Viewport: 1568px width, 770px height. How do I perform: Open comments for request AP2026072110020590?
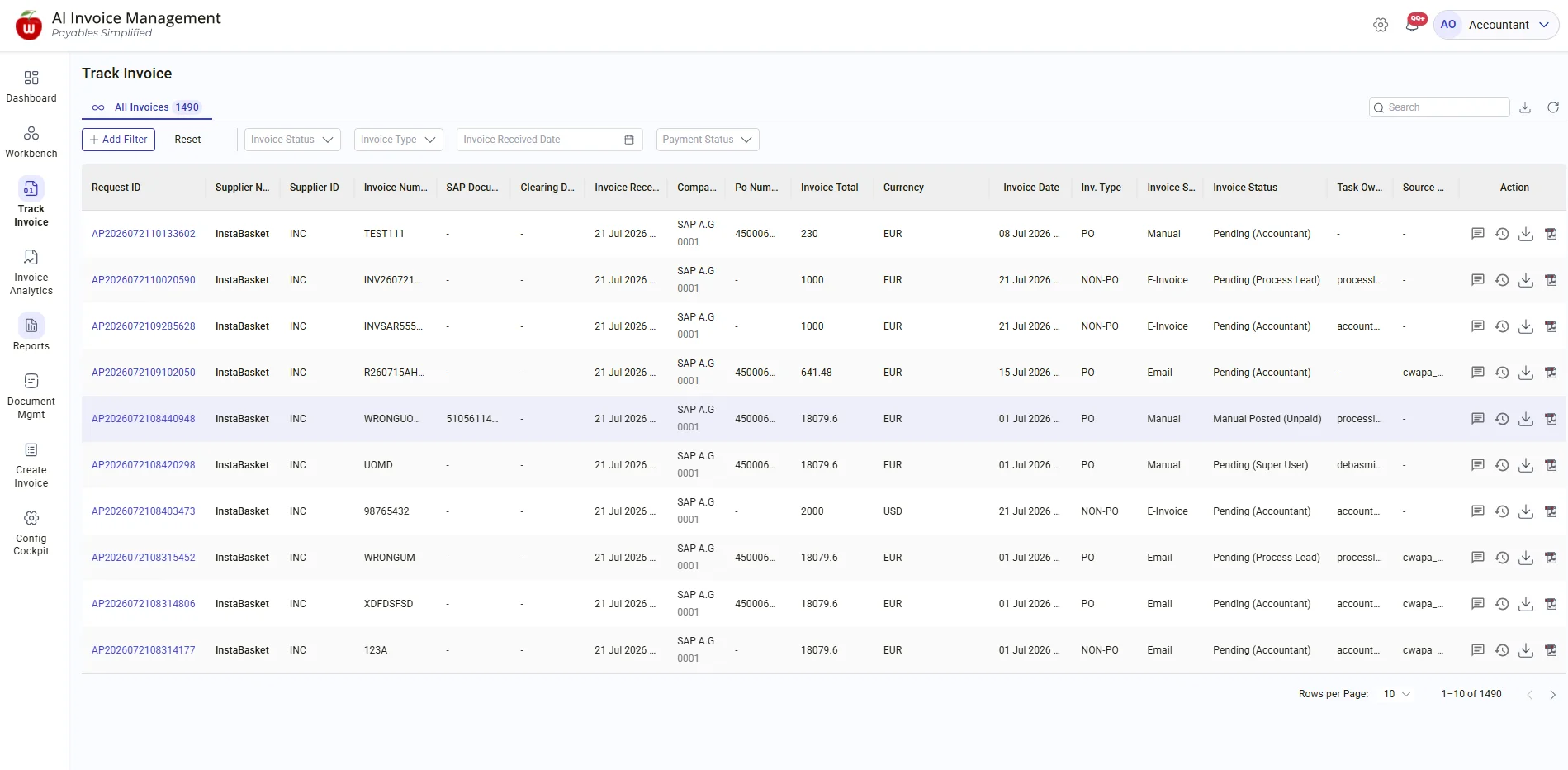coord(1478,280)
